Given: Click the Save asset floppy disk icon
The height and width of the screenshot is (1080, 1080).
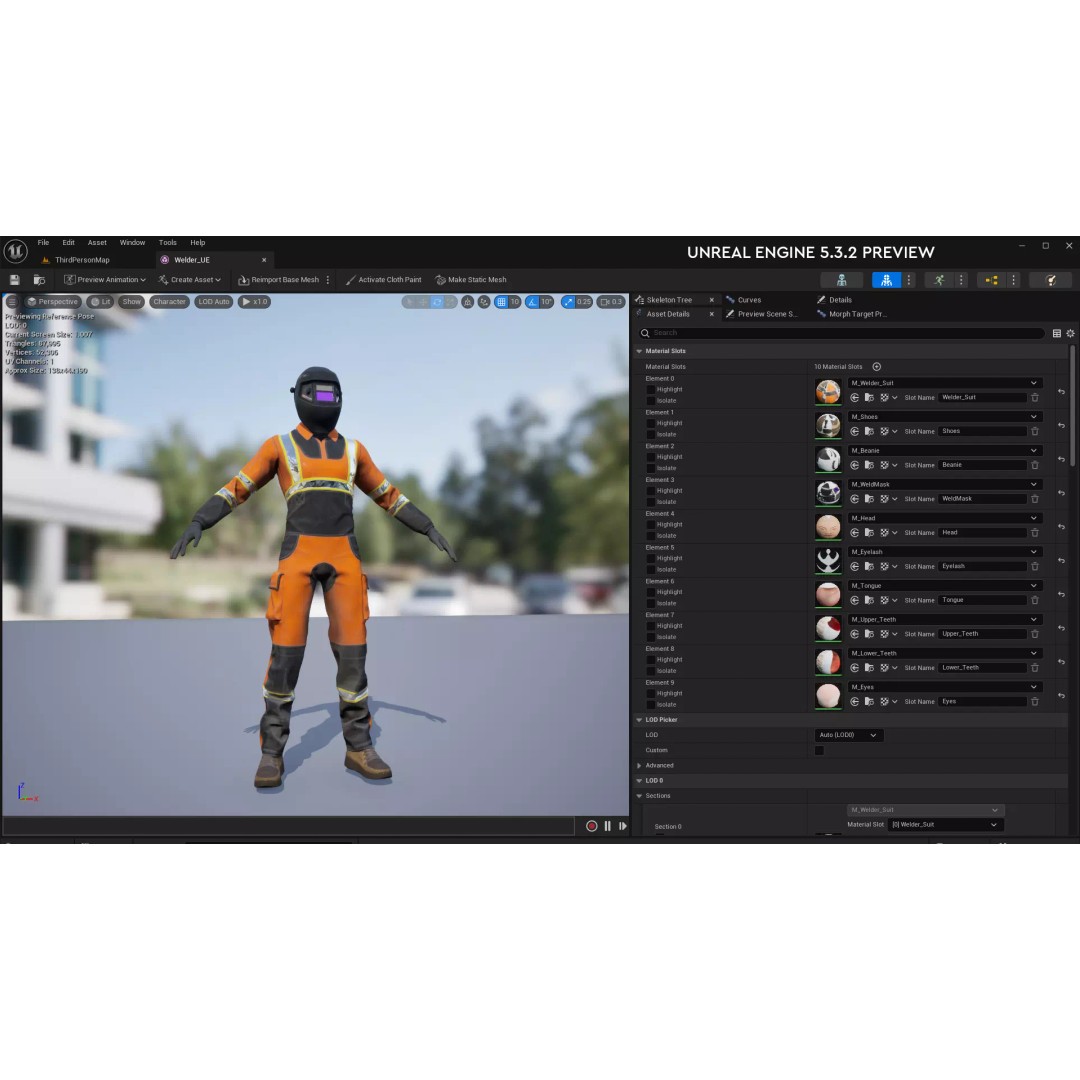Looking at the screenshot, I should click(14, 280).
